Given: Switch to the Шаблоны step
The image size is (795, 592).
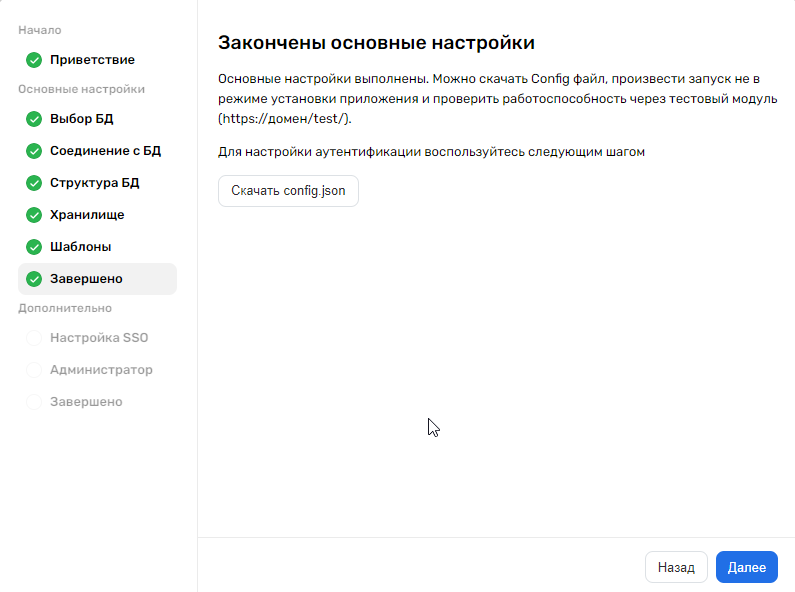Looking at the screenshot, I should [81, 247].
